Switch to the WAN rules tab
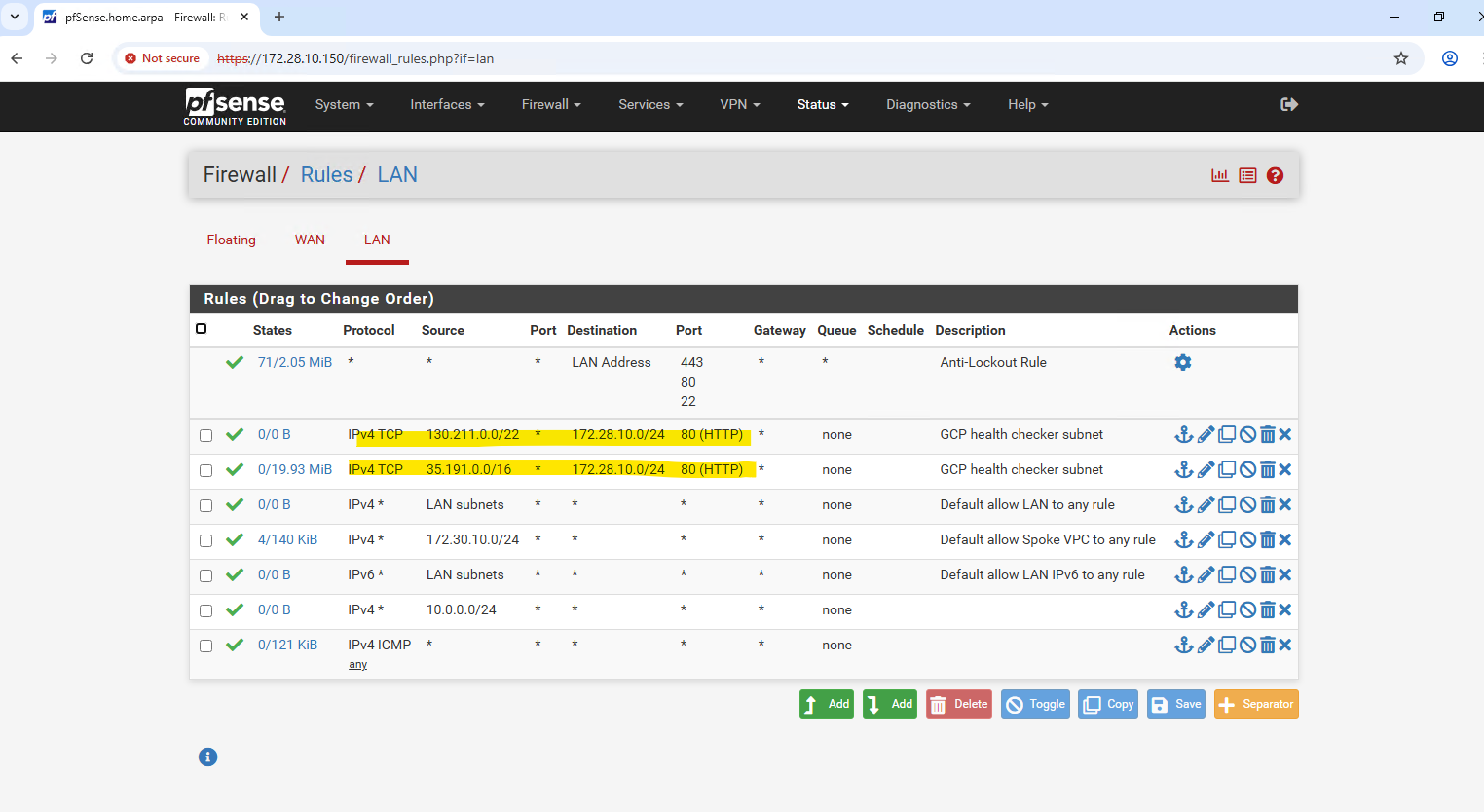 pos(310,240)
